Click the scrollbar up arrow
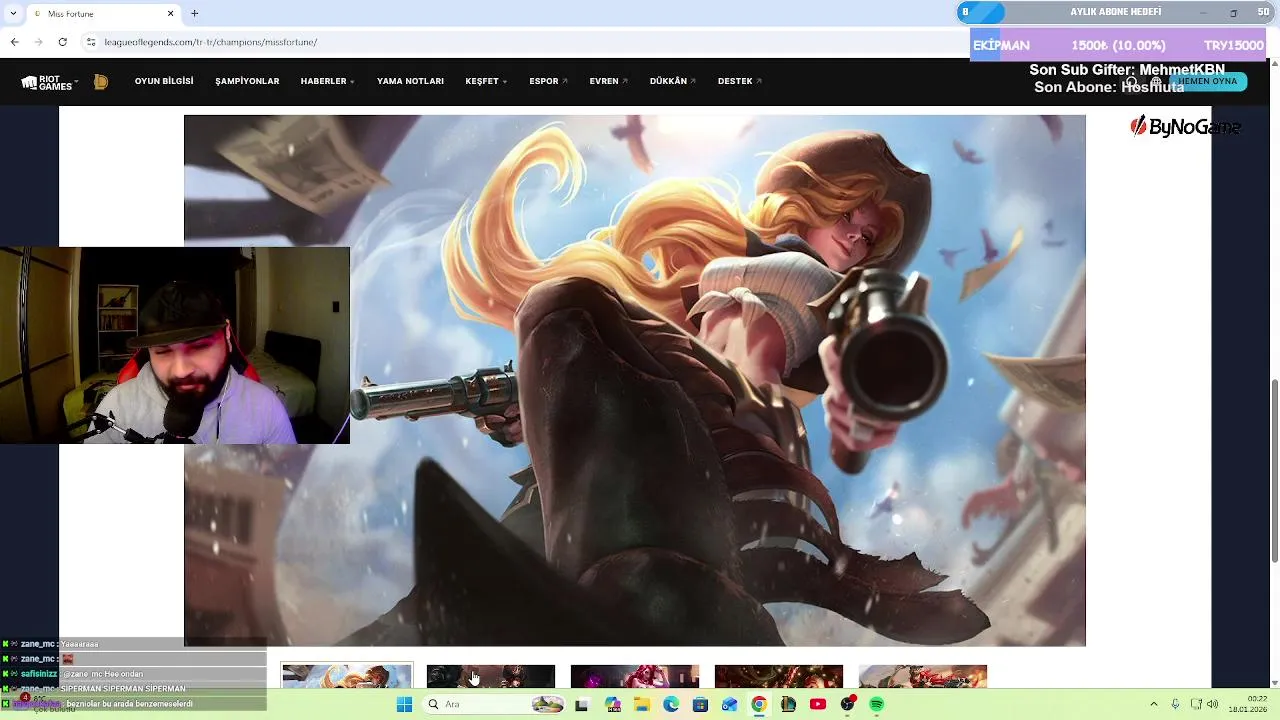1280x720 pixels. tap(1275, 65)
